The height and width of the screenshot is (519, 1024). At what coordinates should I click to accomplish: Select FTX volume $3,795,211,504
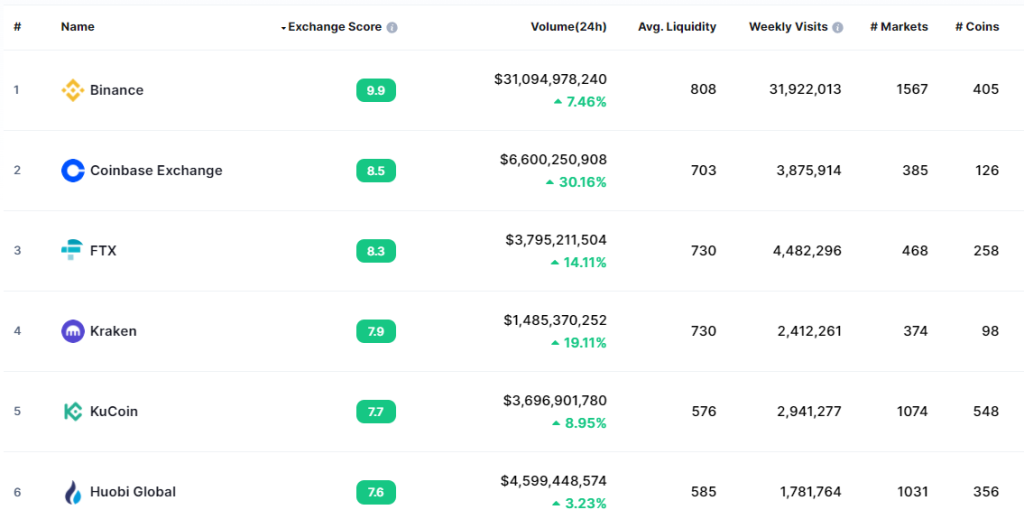556,240
